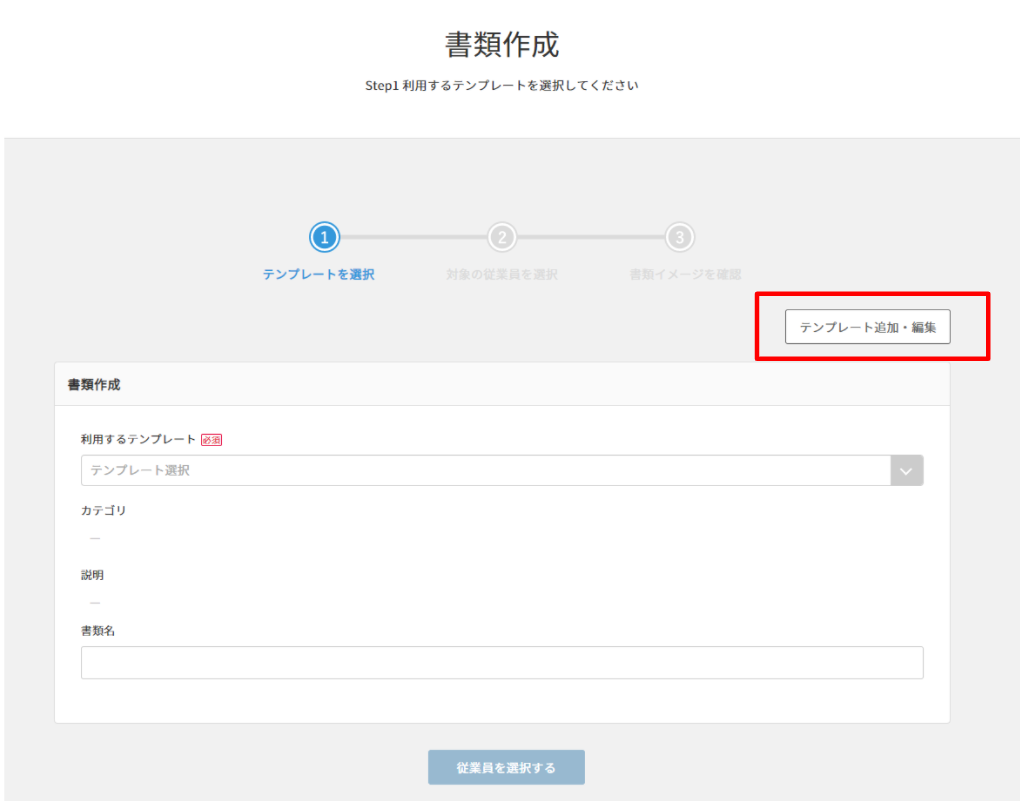
Task: Click the 説明 field label
Action: tap(92, 575)
